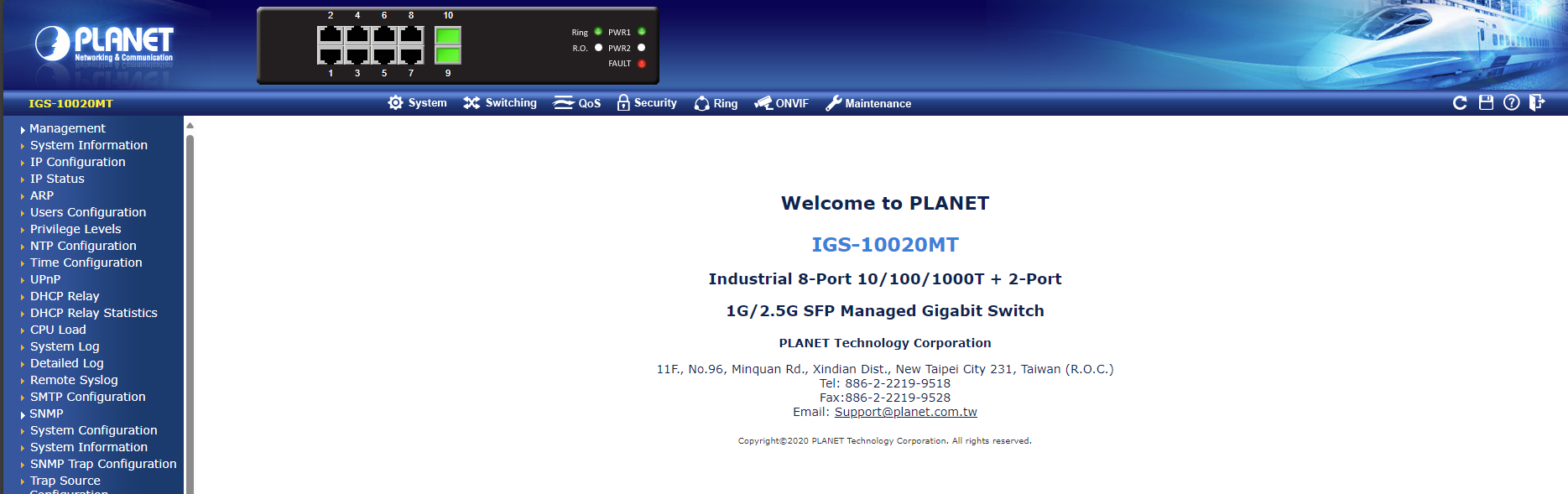Click the PLANET logo
The image size is (1568, 494).
pos(104,44)
